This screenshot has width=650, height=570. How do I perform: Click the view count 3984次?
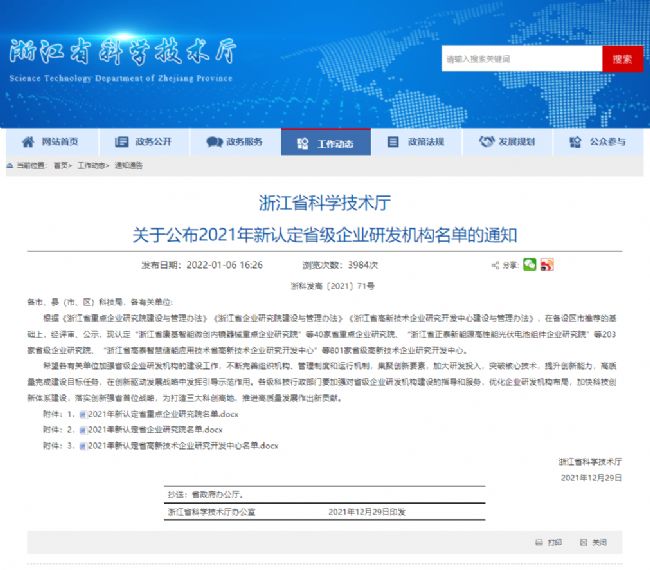point(363,265)
